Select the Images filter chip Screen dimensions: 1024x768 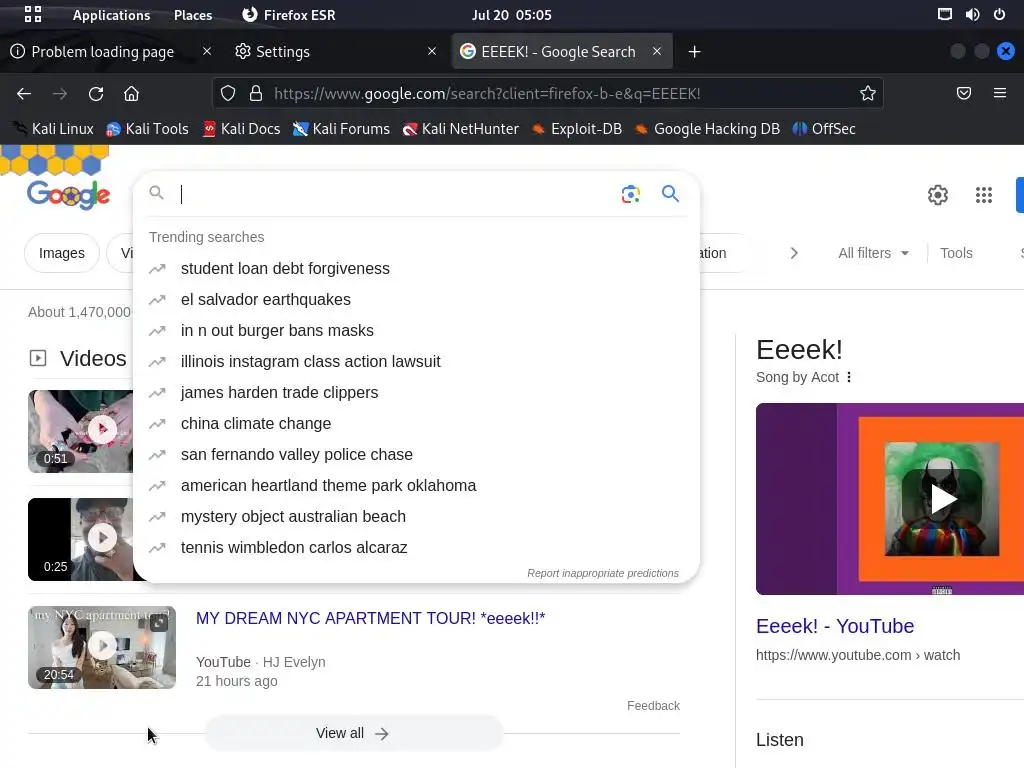[x=61, y=253]
